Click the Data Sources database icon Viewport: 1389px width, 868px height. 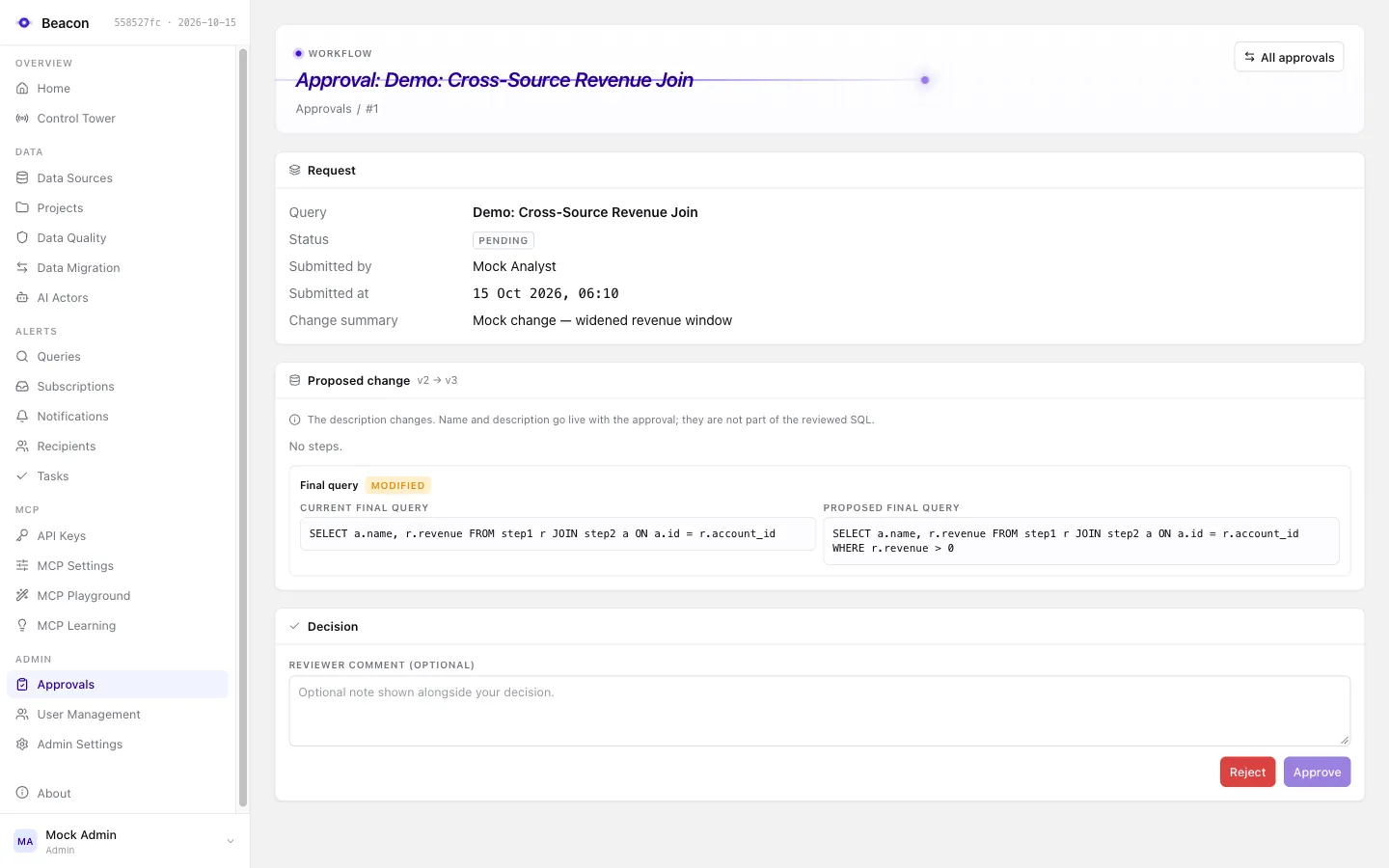(x=22, y=177)
